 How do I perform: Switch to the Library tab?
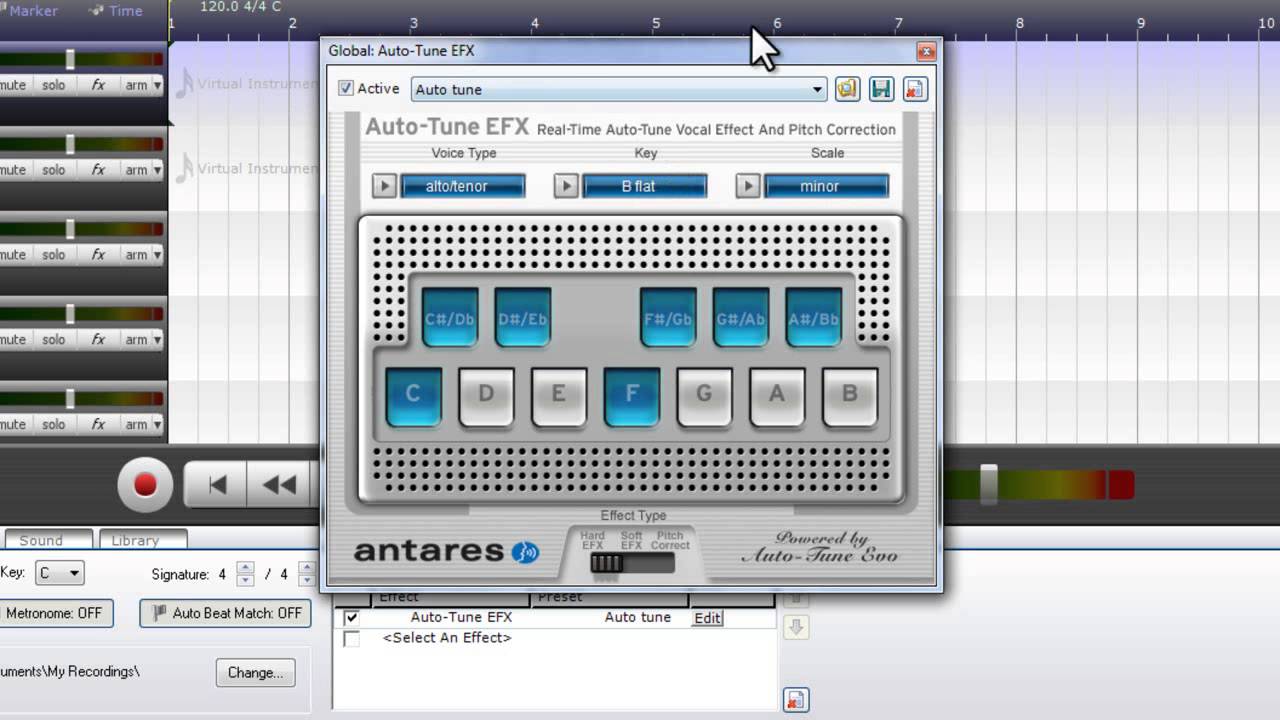pyautogui.click(x=142, y=540)
